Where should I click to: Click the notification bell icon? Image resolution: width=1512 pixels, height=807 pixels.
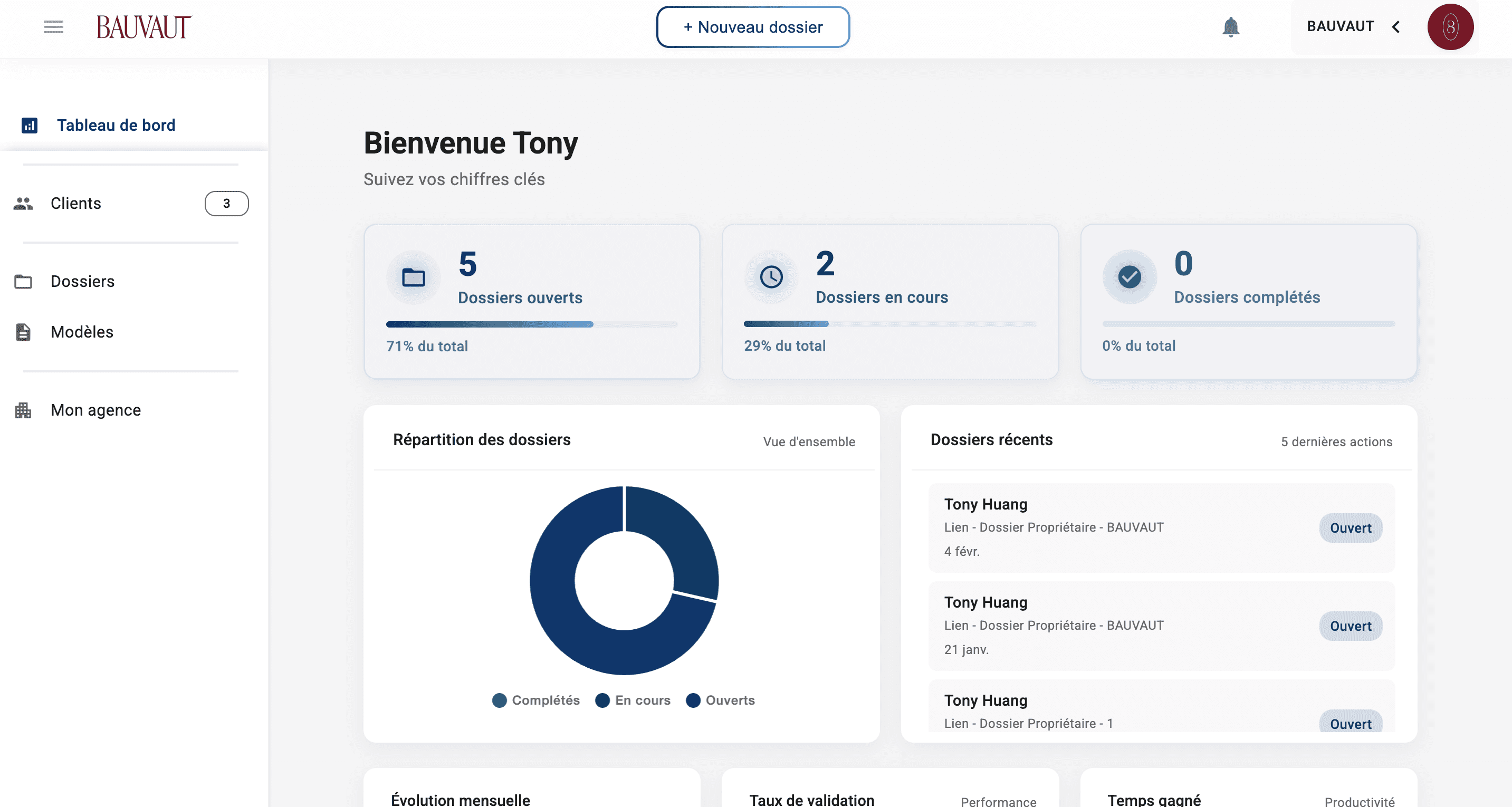1230,27
